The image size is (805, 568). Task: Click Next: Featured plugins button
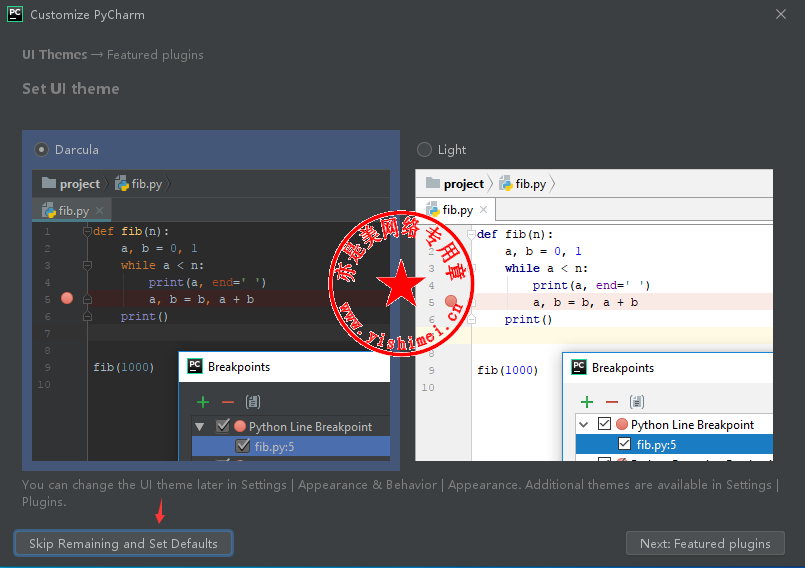click(x=705, y=543)
